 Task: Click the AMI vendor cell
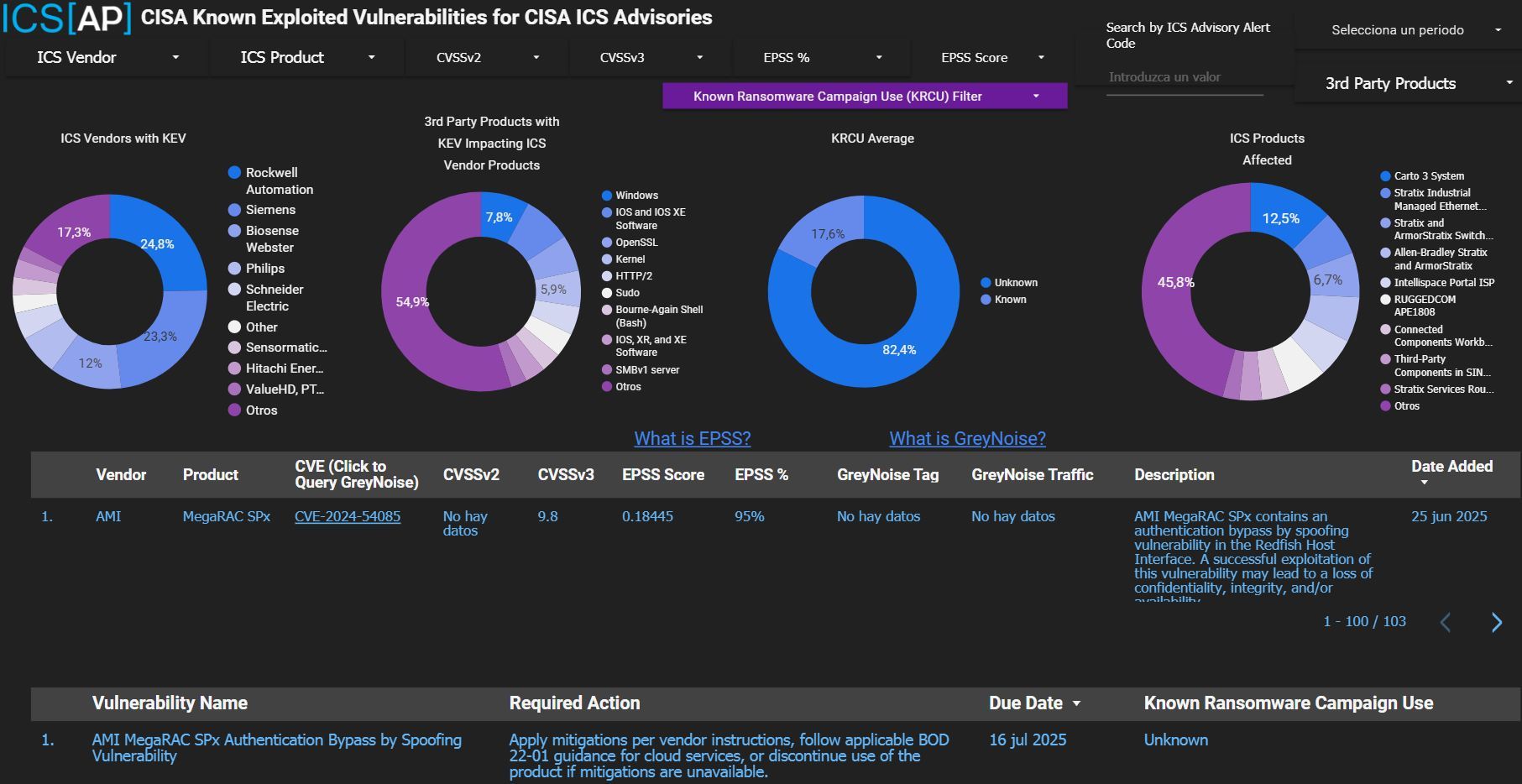tap(108, 516)
